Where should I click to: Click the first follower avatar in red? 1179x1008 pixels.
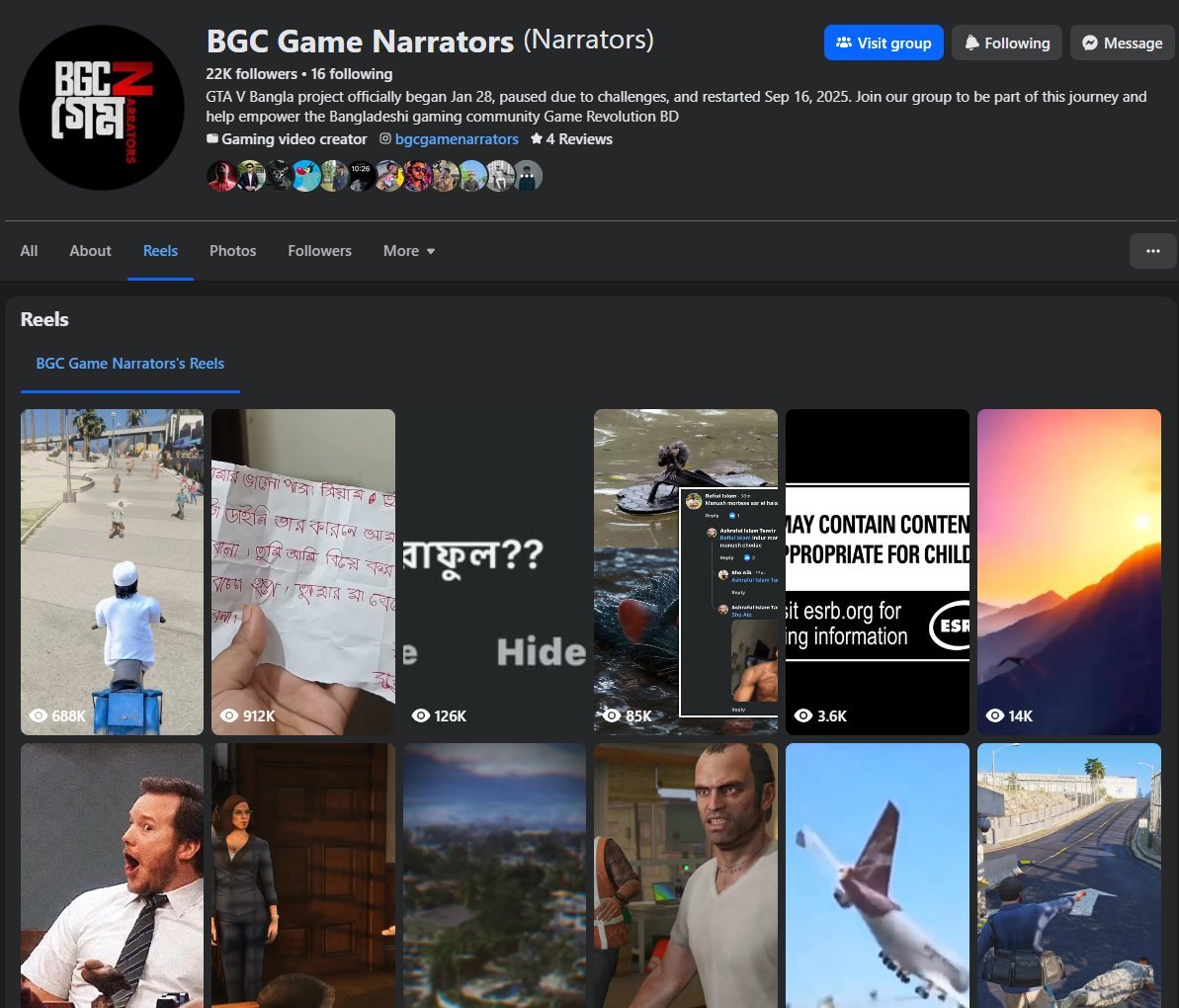[x=222, y=176]
